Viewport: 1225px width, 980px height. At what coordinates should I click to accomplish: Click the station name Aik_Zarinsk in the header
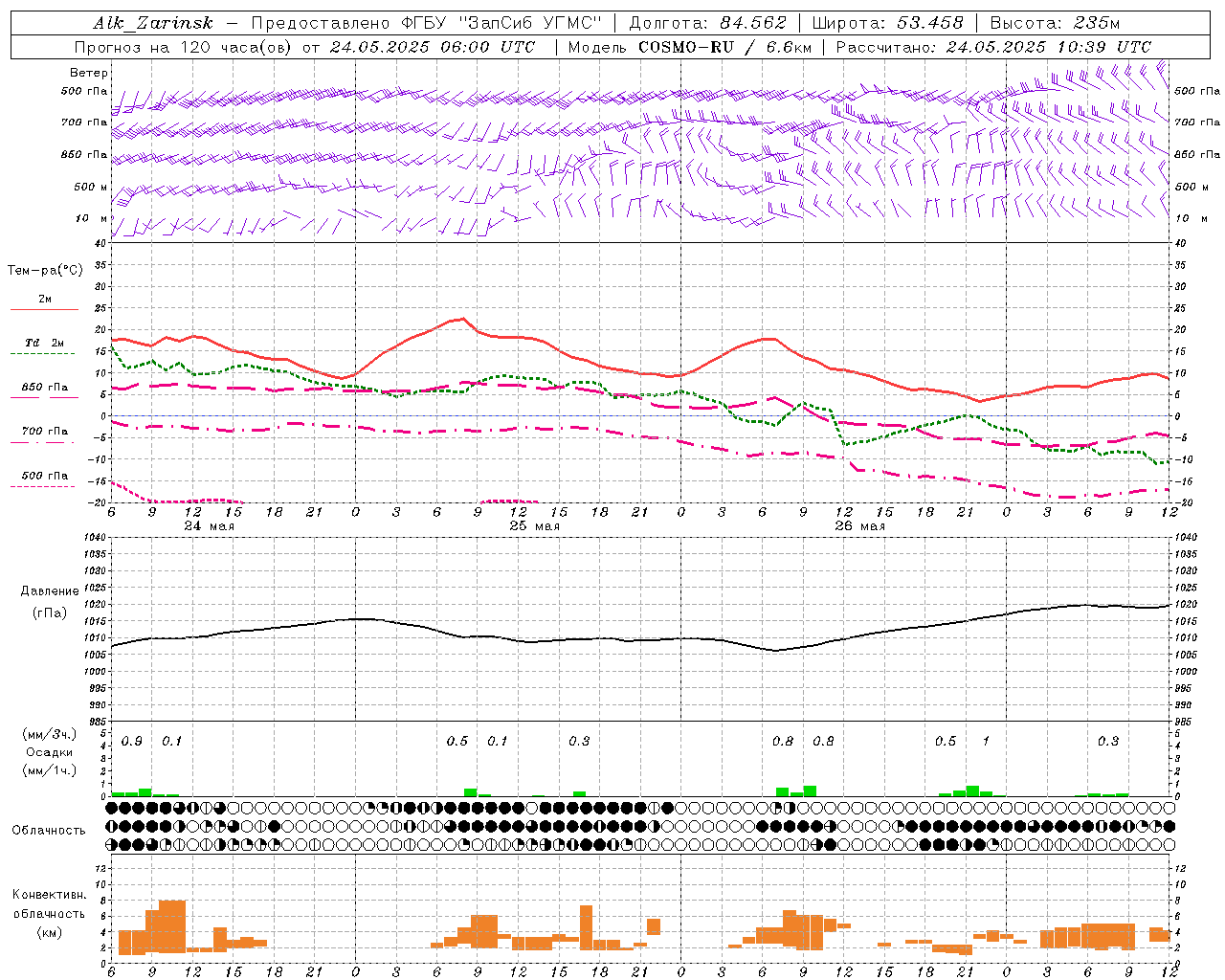click(153, 23)
